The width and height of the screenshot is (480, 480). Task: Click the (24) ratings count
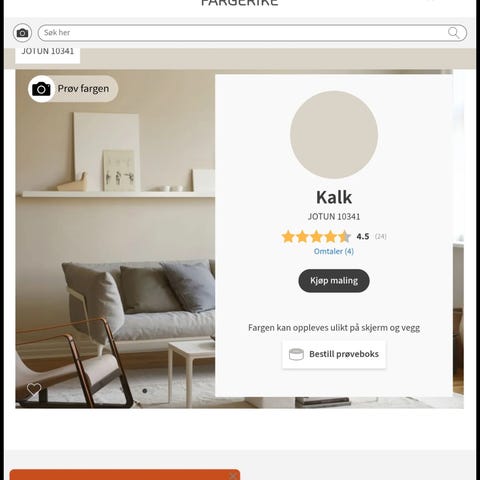(x=380, y=237)
